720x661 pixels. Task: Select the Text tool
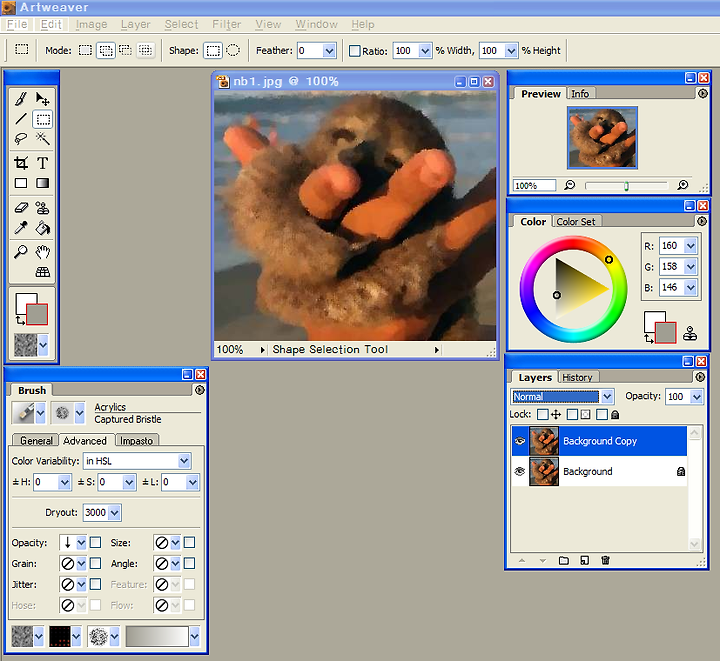pos(43,163)
